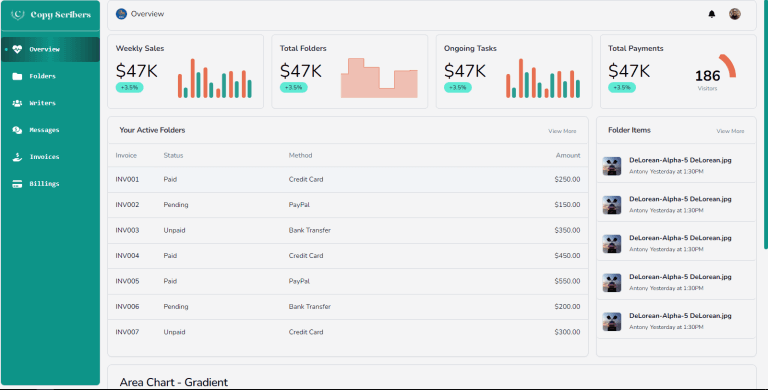
Task: Select the INV006 Pending invoice row
Action: [348, 307]
